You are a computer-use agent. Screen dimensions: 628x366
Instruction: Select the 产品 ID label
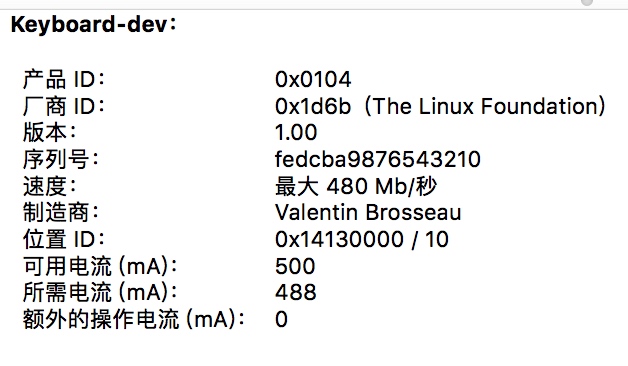(64, 79)
